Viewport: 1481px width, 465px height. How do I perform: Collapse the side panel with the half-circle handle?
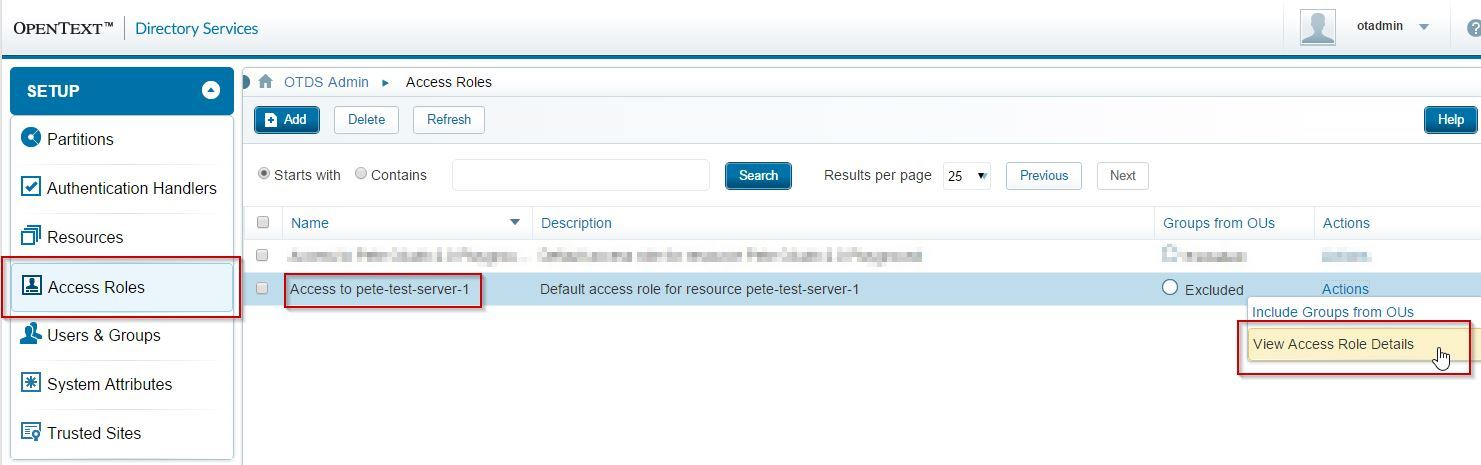pyautogui.click(x=245, y=82)
